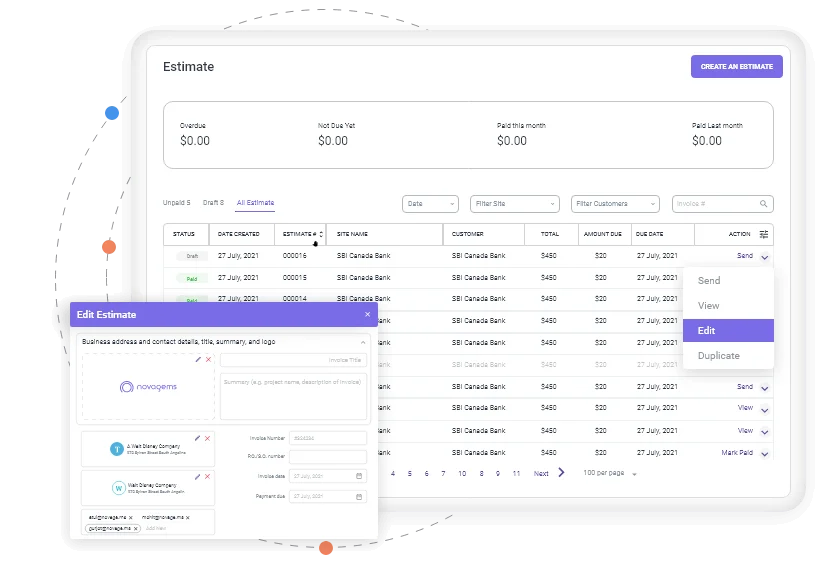Collapse the business address section chevron

(367, 341)
